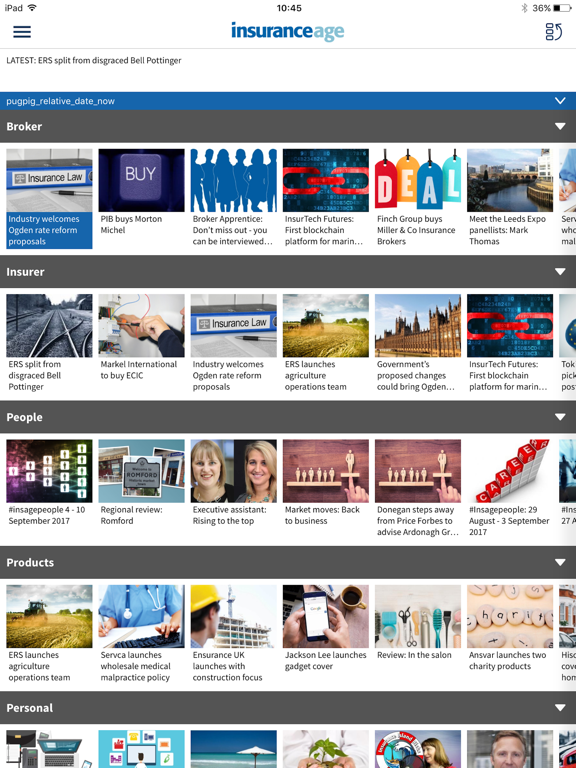Open InsurTech Futures blockchain article in Insurer
The width and height of the screenshot is (576, 768).
pos(510,344)
